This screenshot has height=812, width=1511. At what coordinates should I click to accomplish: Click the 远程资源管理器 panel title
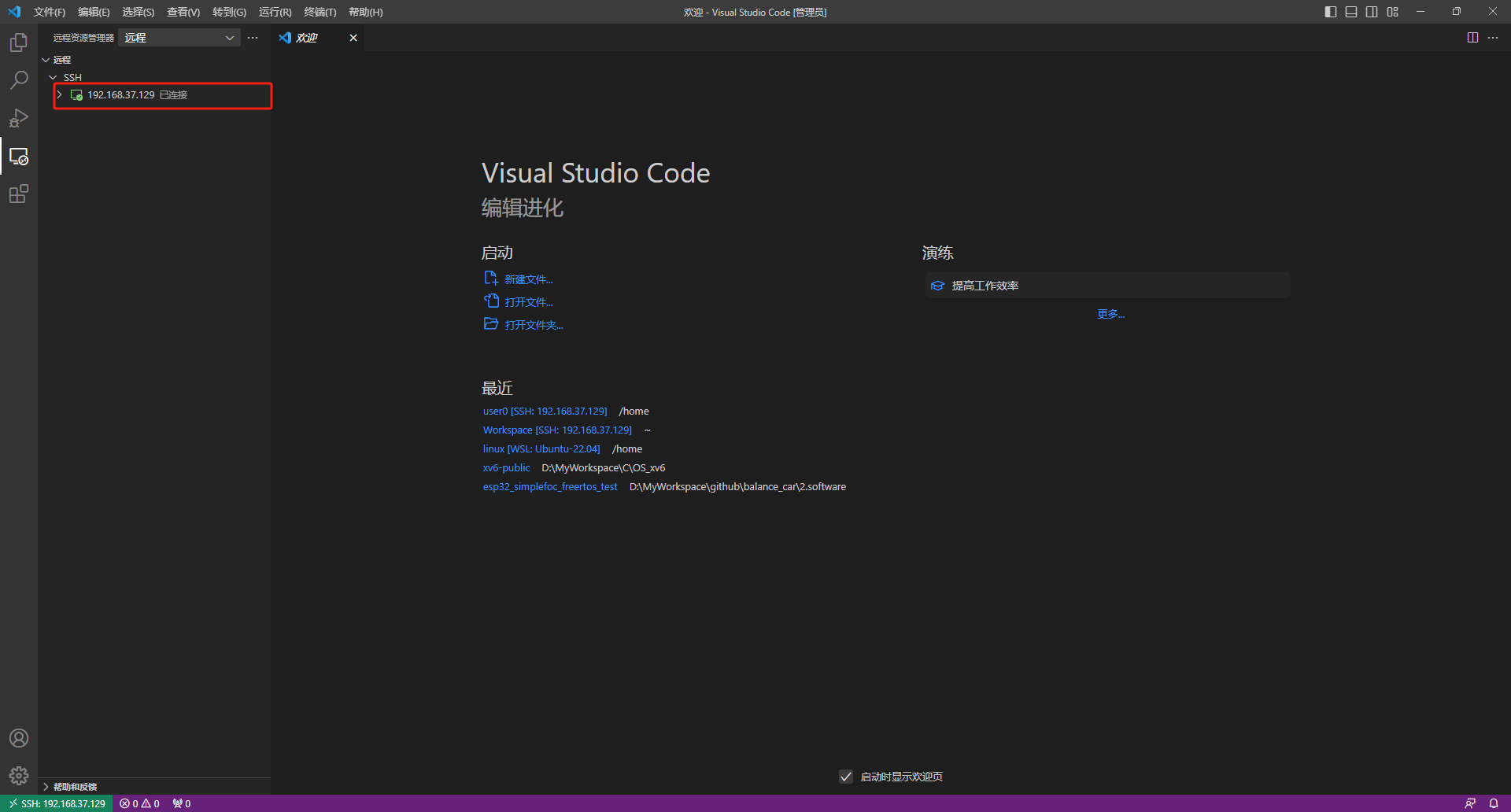coord(83,38)
